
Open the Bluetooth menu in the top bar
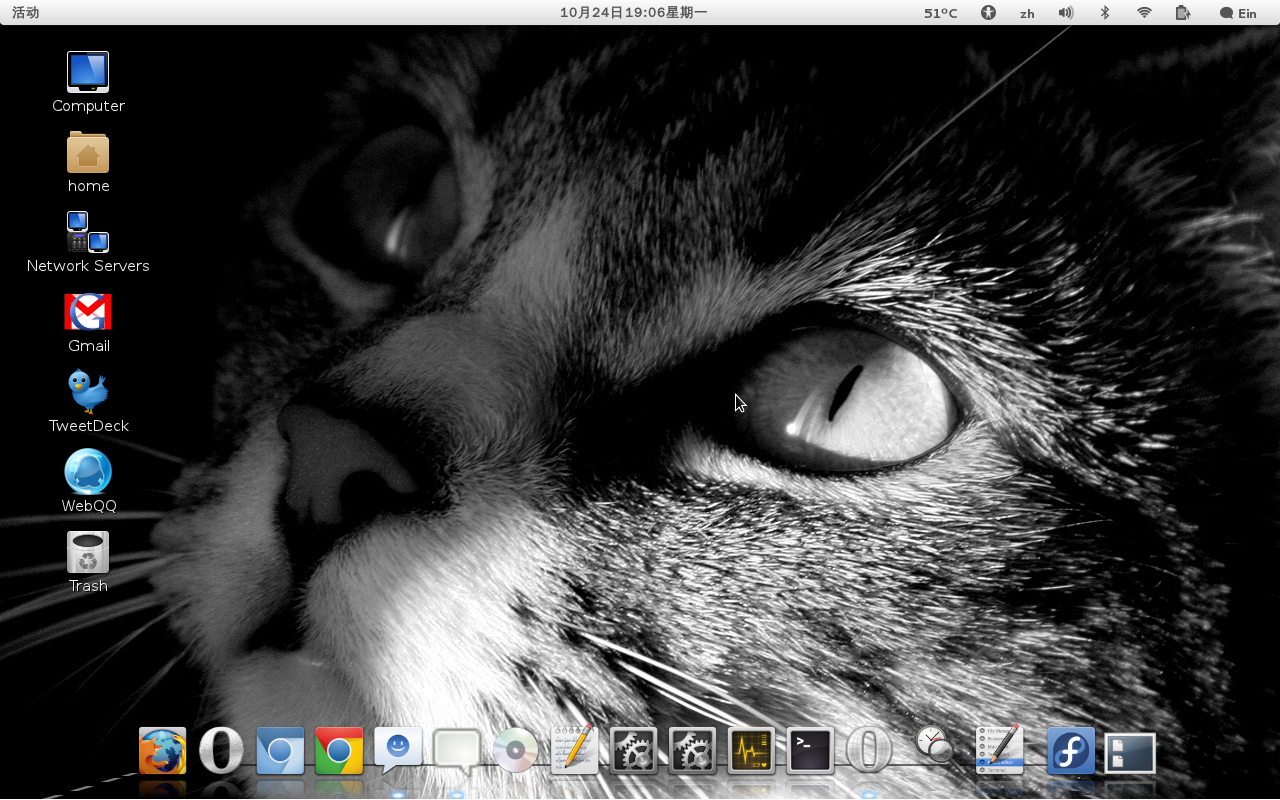tap(1105, 13)
